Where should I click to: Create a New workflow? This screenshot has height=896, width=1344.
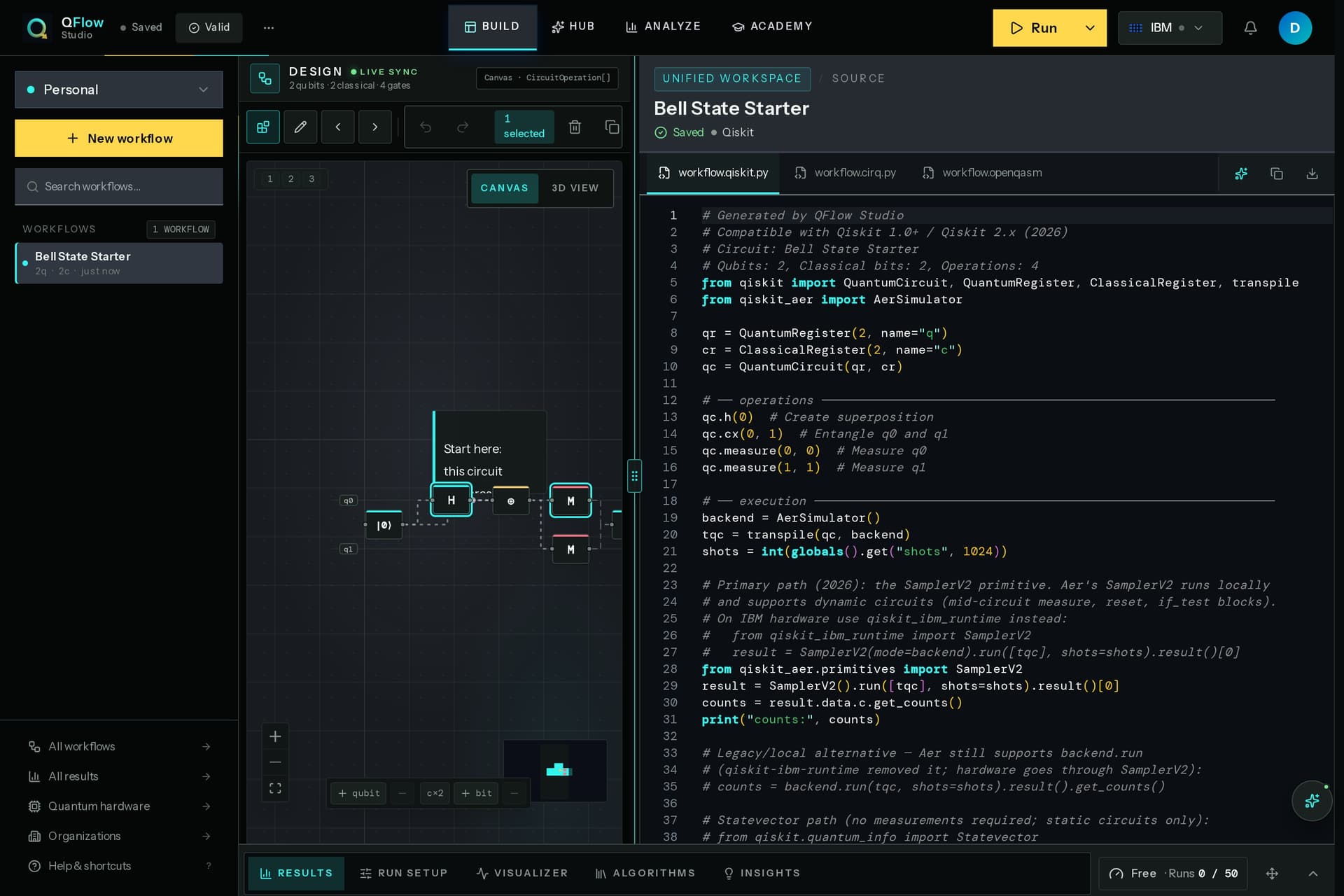pyautogui.click(x=119, y=139)
